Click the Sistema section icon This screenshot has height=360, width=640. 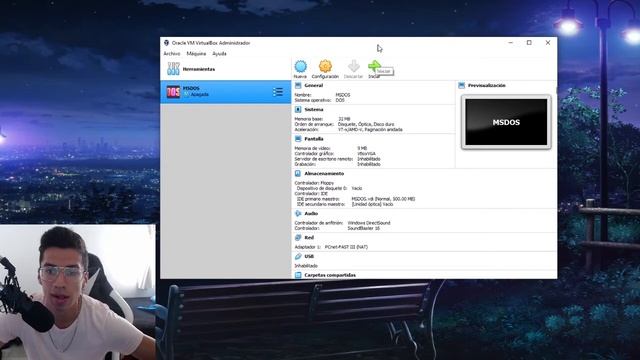click(x=298, y=109)
